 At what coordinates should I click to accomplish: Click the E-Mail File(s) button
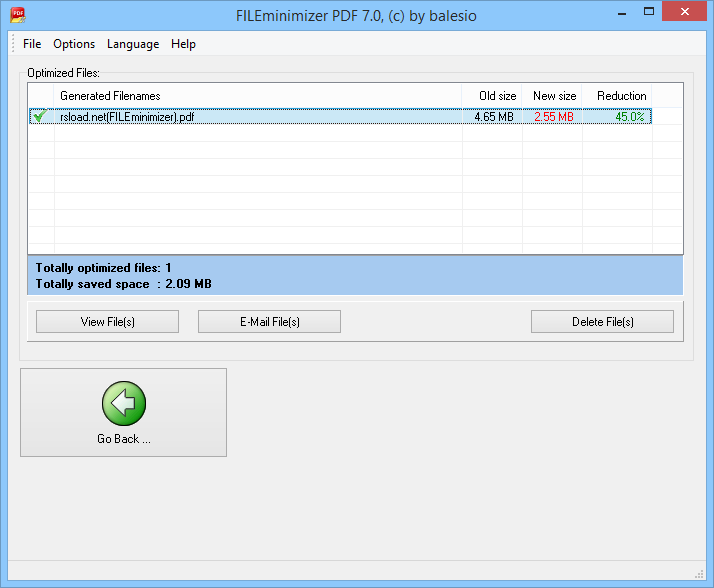click(x=269, y=322)
